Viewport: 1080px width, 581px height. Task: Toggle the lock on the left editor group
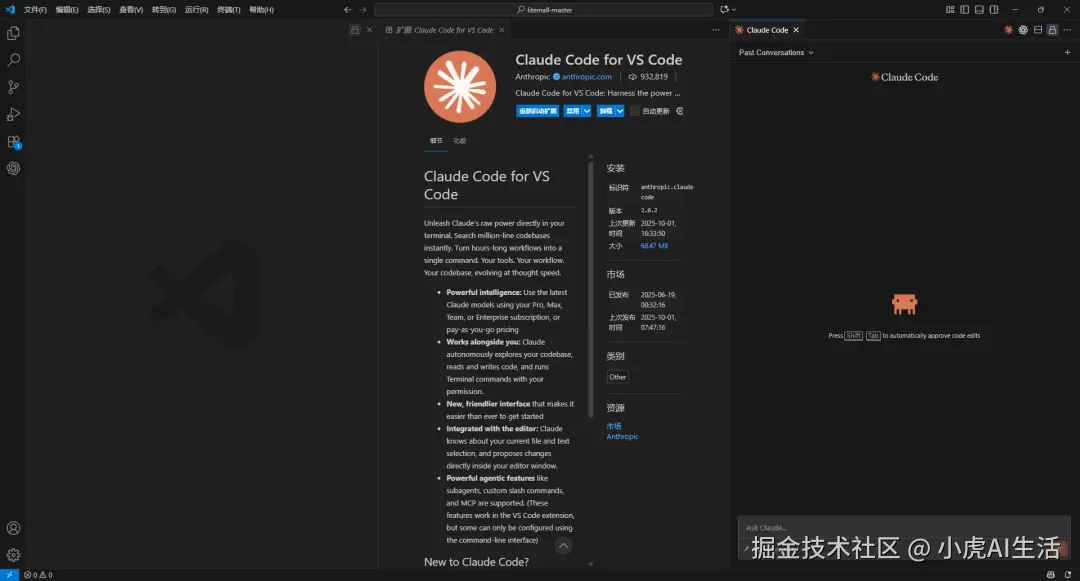355,30
